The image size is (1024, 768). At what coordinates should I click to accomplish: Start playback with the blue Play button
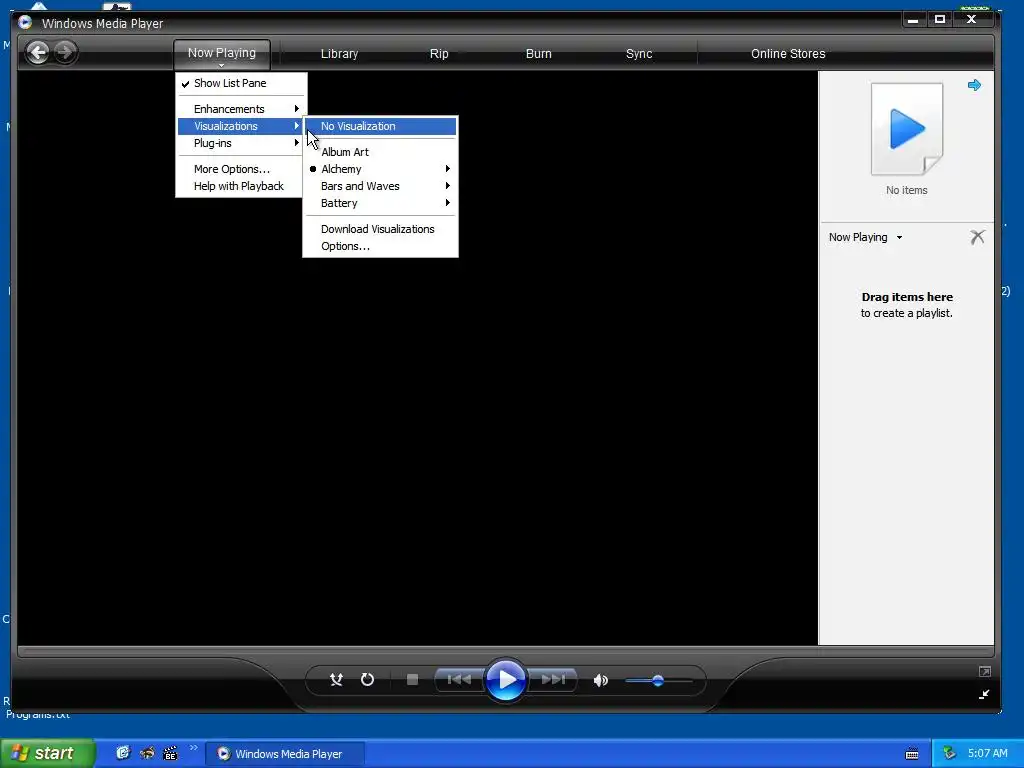pos(506,680)
